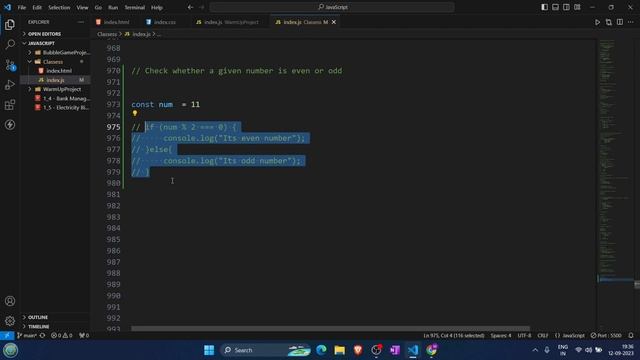Toggle the Primary Side Bar layout icon

[544, 7]
